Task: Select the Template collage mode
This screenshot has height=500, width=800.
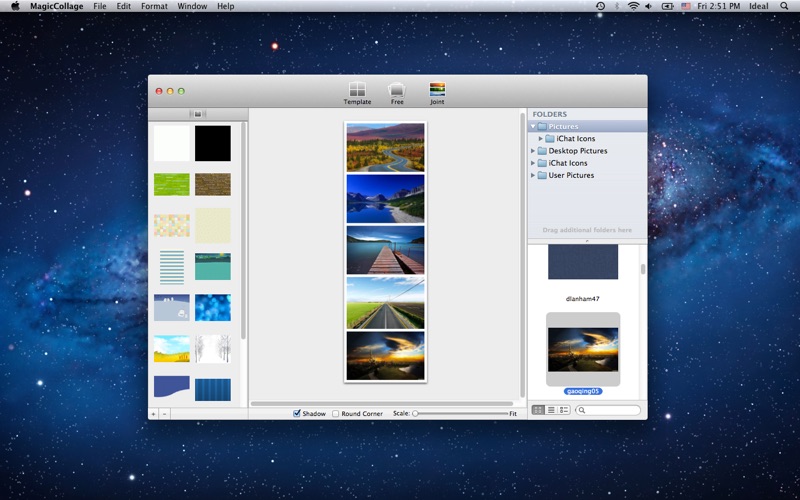Action: (x=357, y=92)
